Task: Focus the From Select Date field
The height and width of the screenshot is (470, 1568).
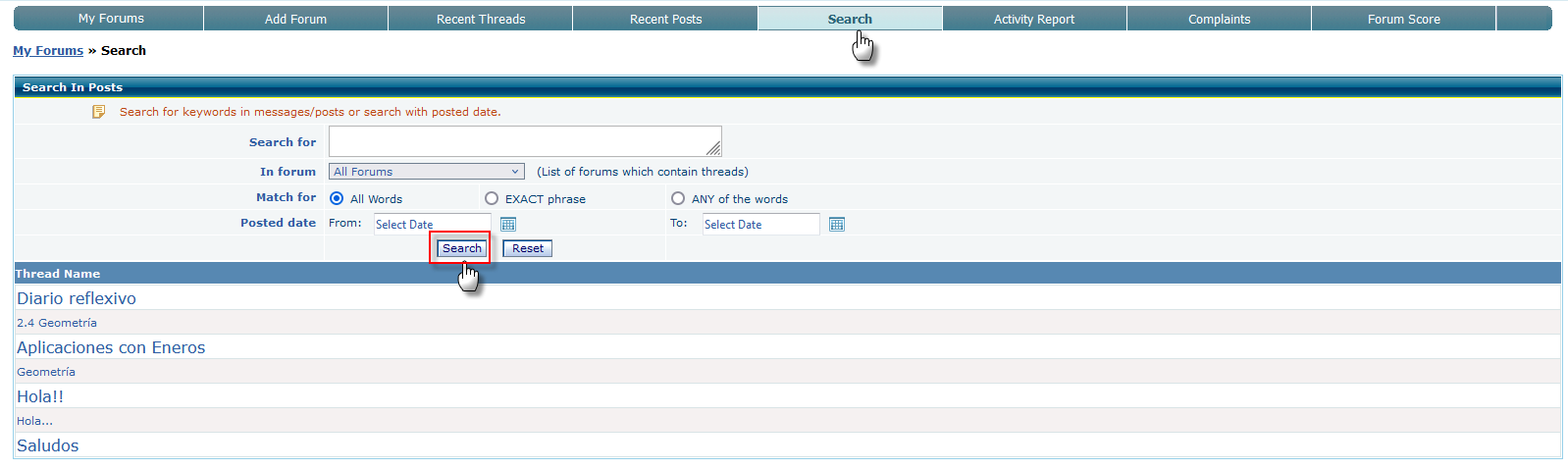Action: click(x=432, y=225)
